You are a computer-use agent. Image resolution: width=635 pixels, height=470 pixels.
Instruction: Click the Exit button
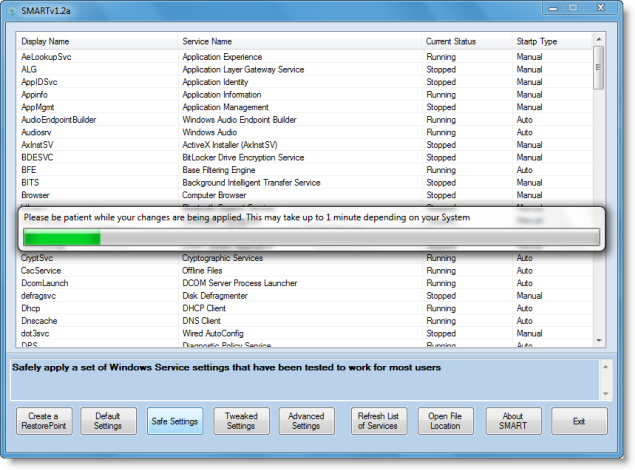pyautogui.click(x=579, y=421)
